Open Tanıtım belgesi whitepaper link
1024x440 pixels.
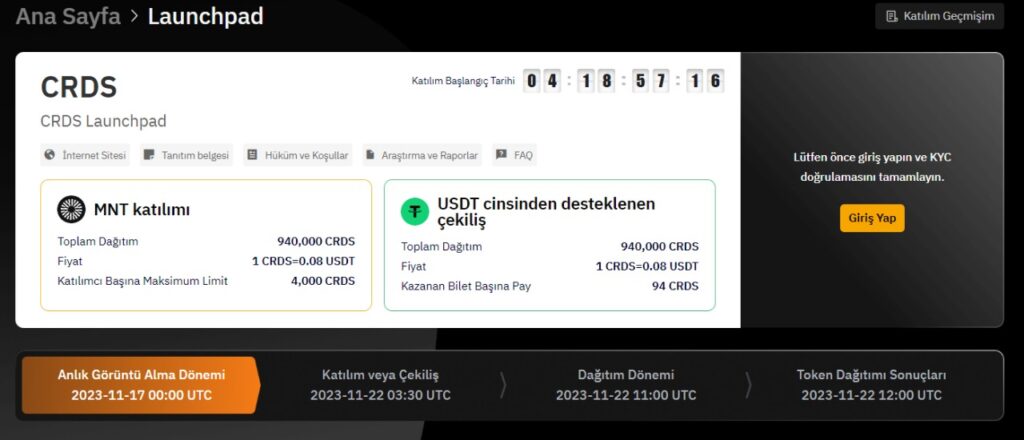click(x=187, y=155)
